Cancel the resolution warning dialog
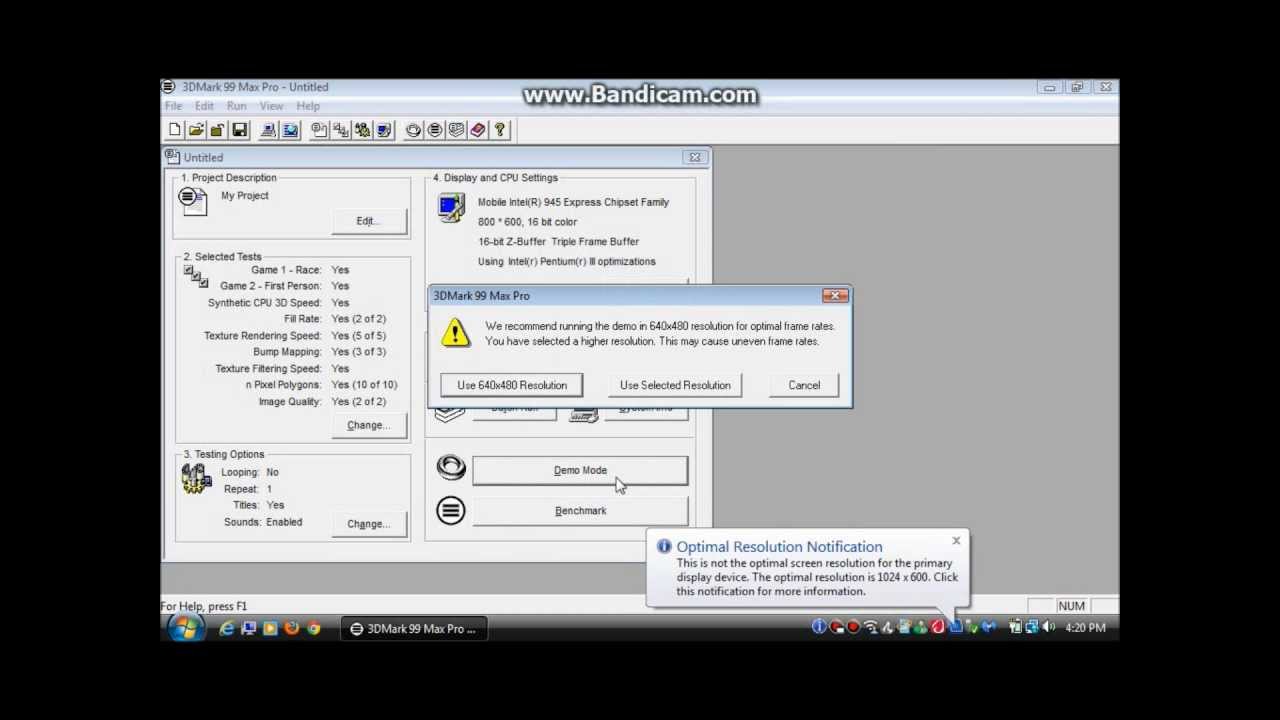 [x=804, y=385]
